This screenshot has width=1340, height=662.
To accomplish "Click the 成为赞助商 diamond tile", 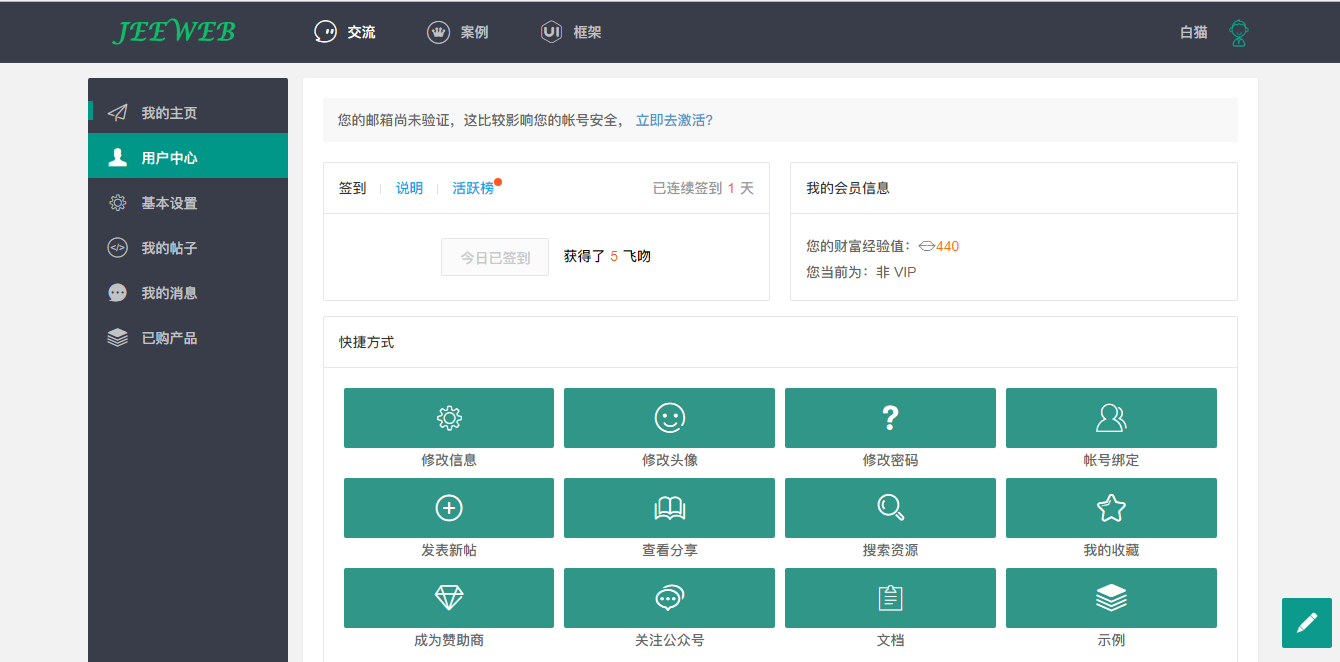I will point(448,598).
